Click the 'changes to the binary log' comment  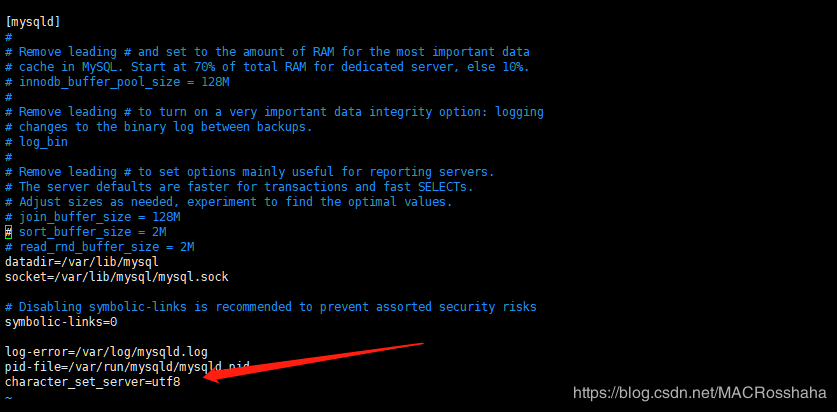159,127
